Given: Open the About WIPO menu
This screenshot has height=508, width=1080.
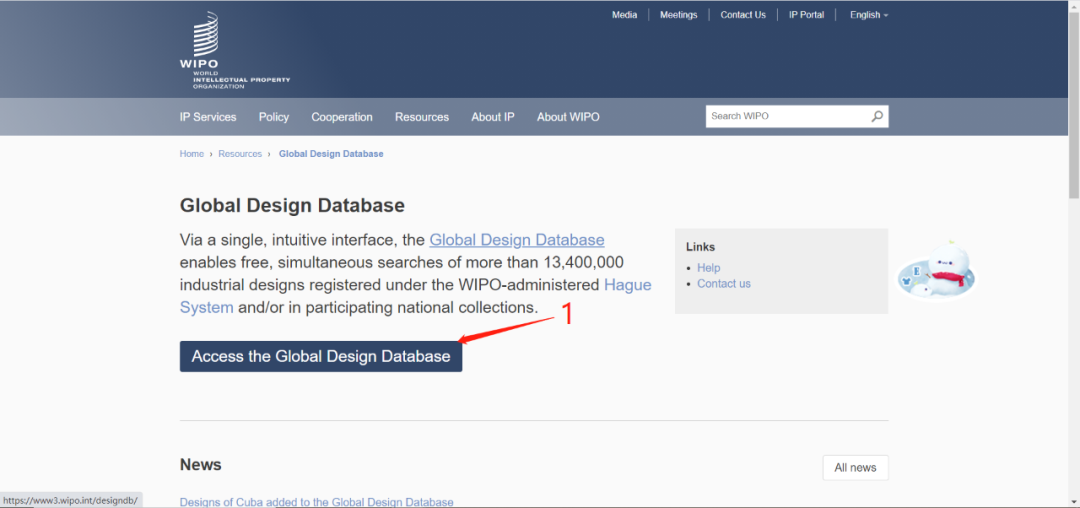Looking at the screenshot, I should (568, 117).
